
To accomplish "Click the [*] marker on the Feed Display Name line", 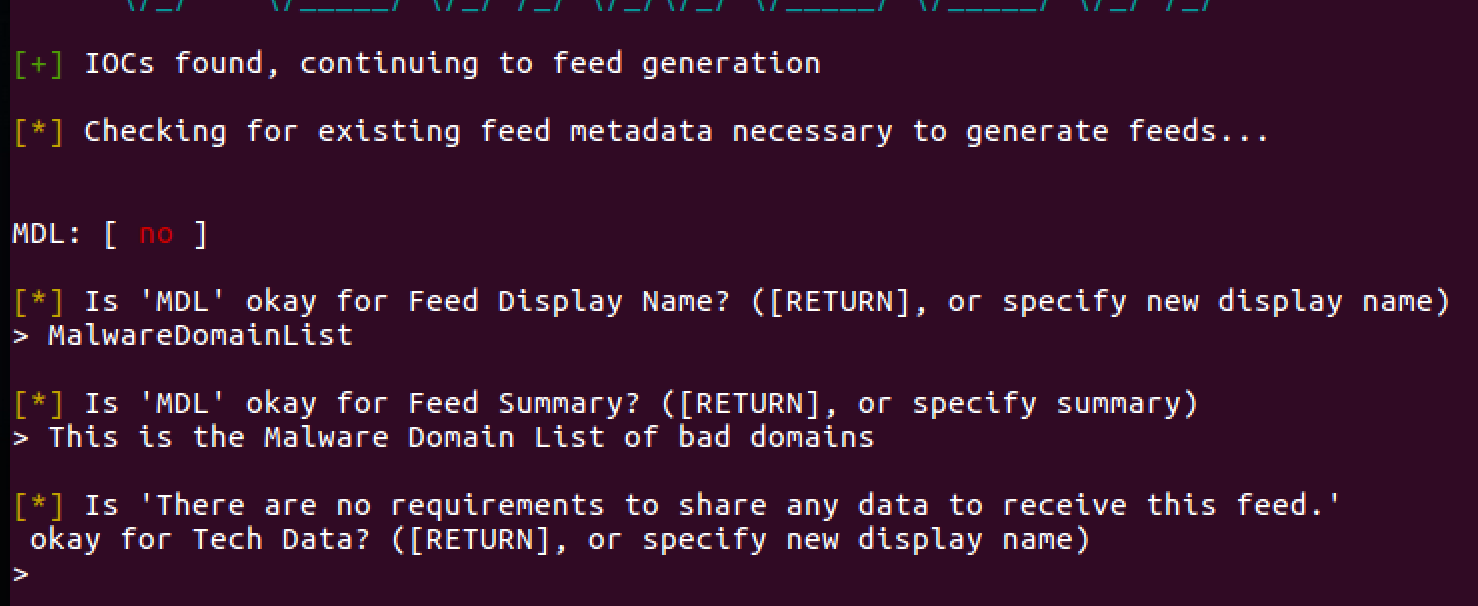I will 39,302.
